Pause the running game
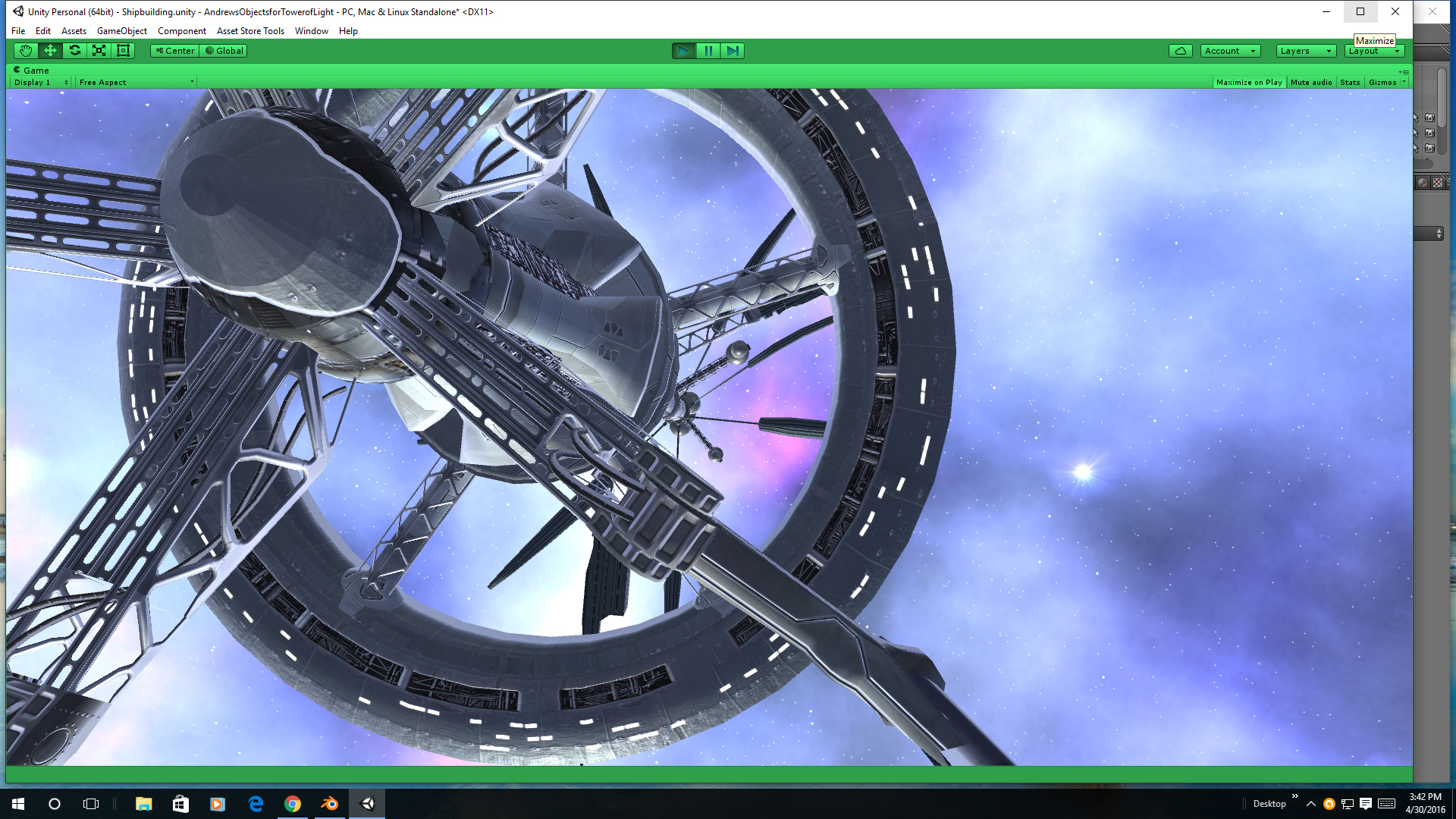Image resolution: width=1456 pixels, height=819 pixels. 708,51
